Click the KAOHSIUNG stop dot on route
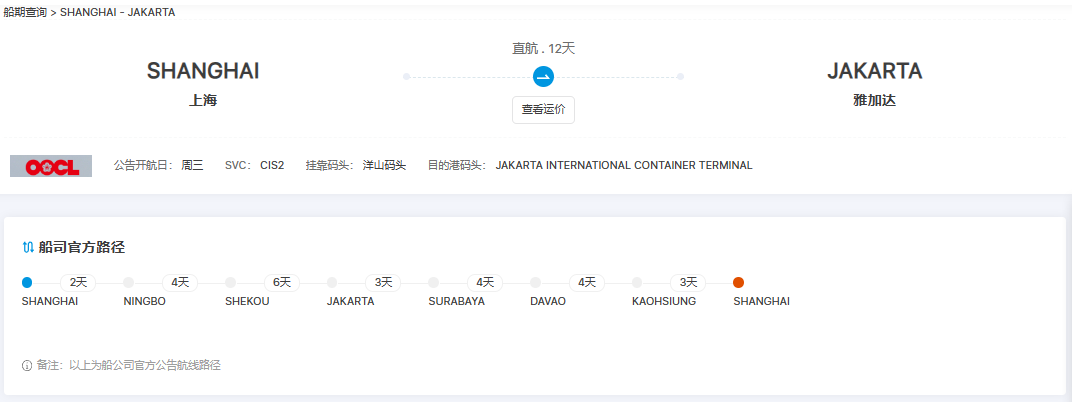1072x402 pixels. click(x=637, y=283)
